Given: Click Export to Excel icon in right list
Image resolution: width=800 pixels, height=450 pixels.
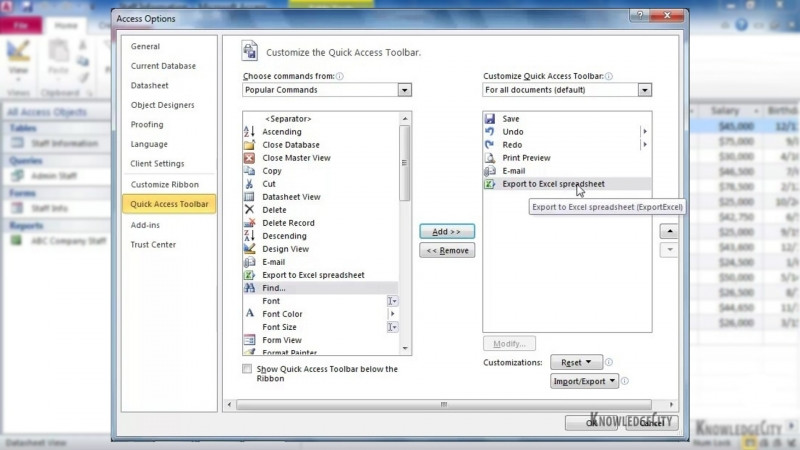Looking at the screenshot, I should coord(490,184).
